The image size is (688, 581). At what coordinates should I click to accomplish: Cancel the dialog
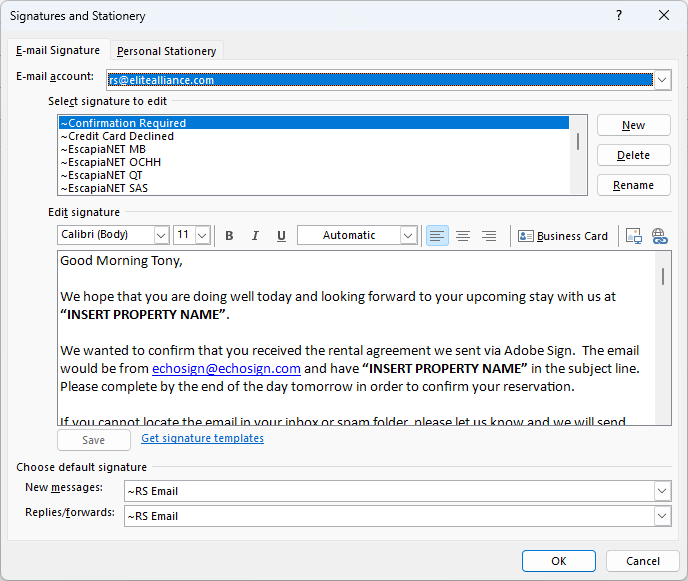642,561
